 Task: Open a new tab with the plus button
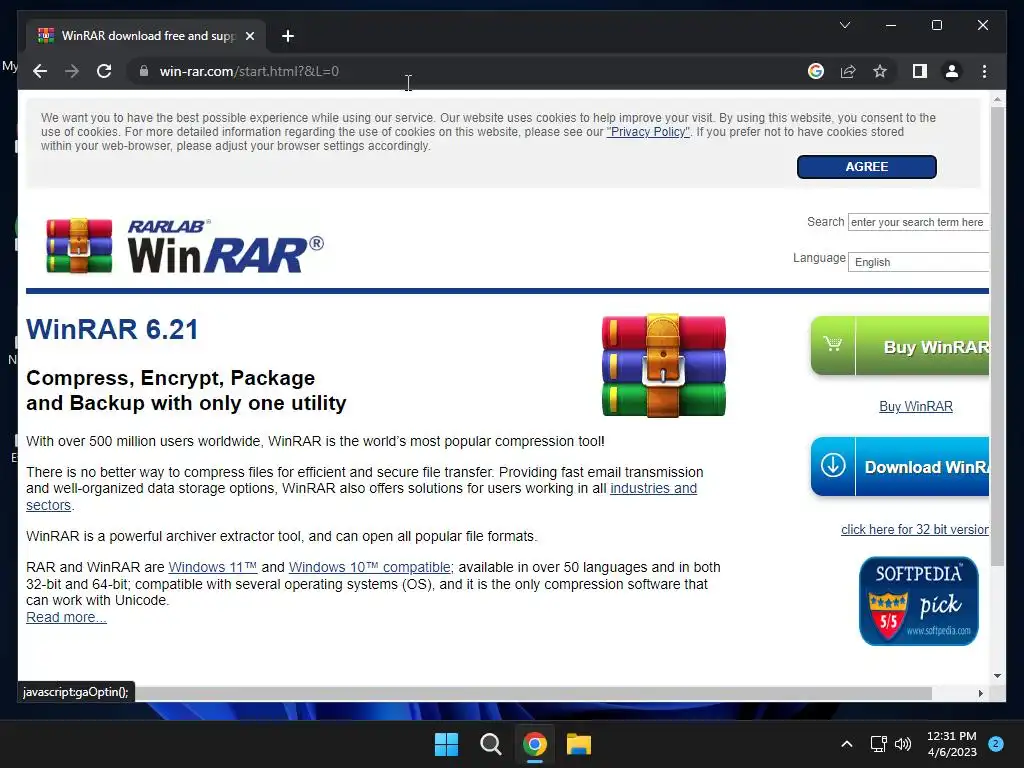287,36
